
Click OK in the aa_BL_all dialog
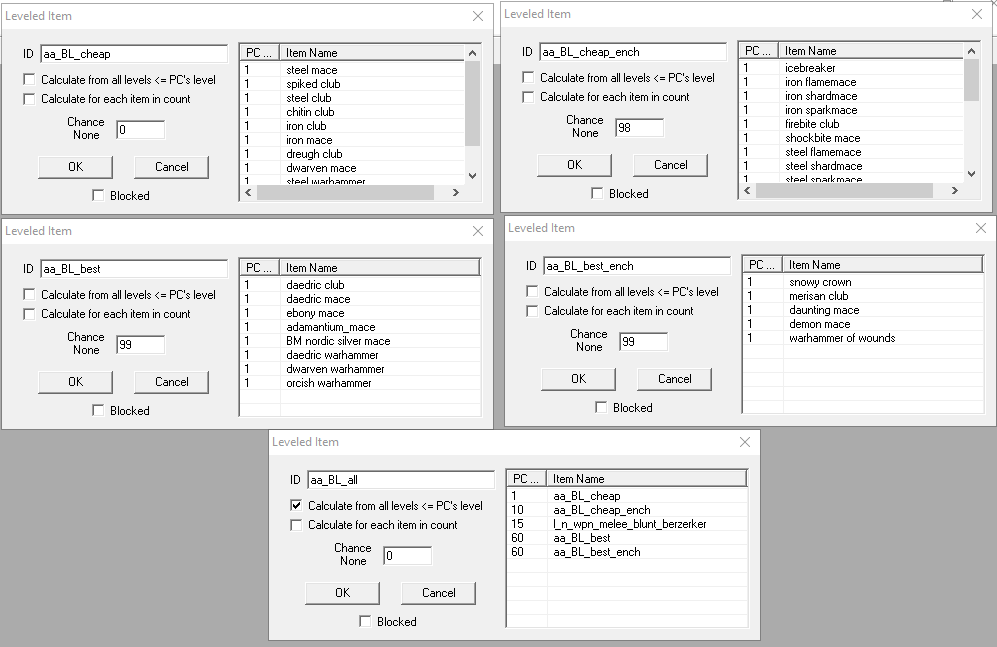tap(343, 592)
